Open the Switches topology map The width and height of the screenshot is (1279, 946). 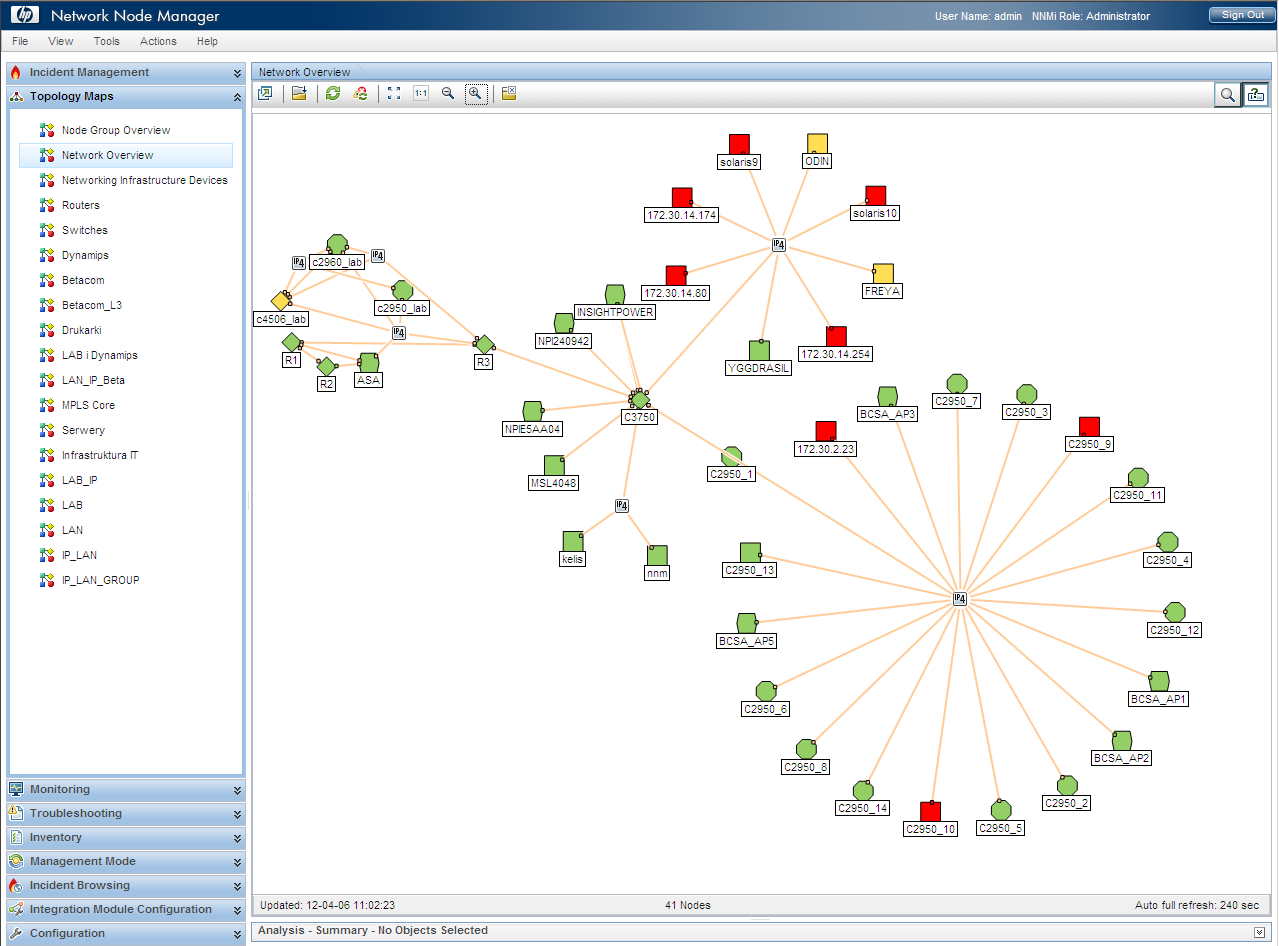(x=85, y=230)
